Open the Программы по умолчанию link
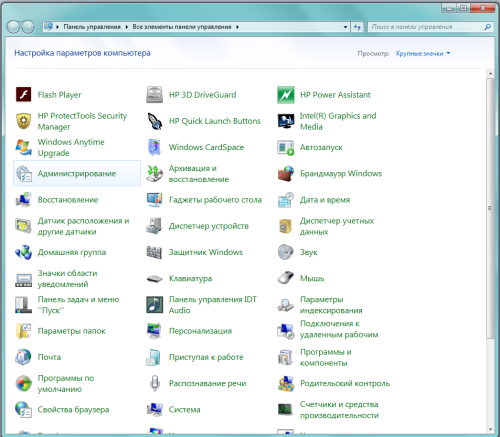Screen dimensions: 500x437 click(66, 384)
